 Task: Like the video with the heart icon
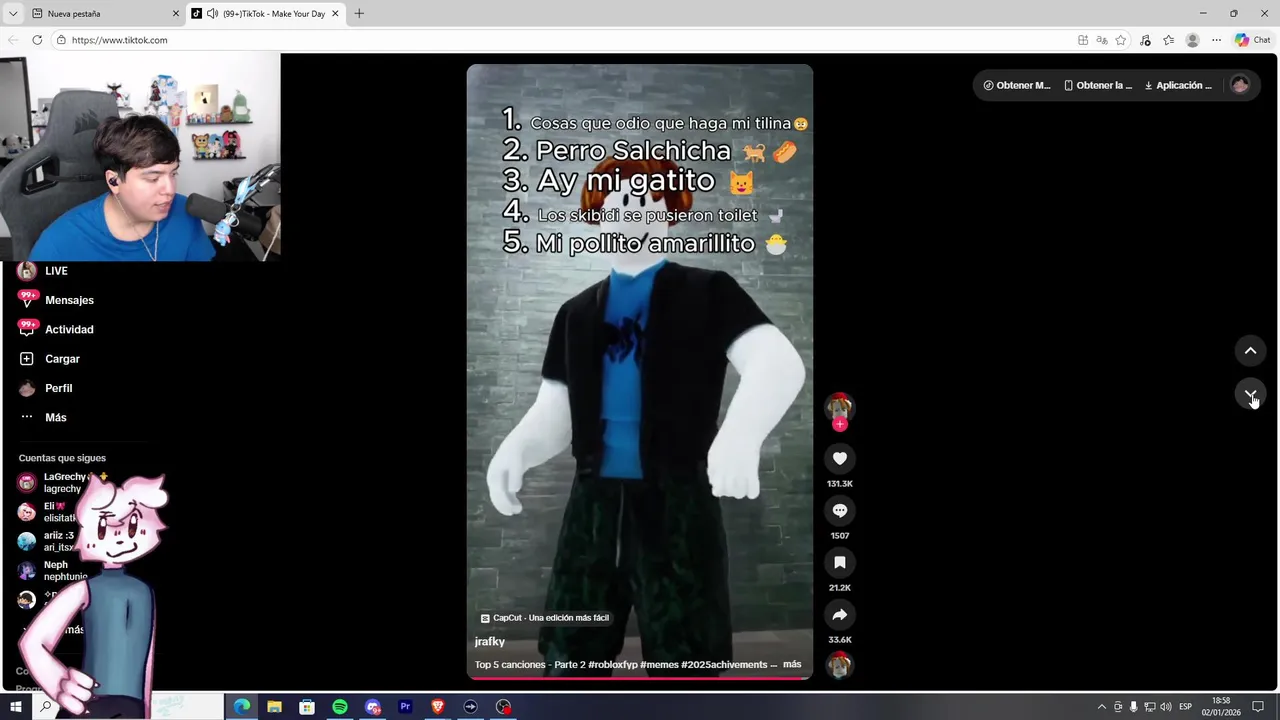click(840, 459)
